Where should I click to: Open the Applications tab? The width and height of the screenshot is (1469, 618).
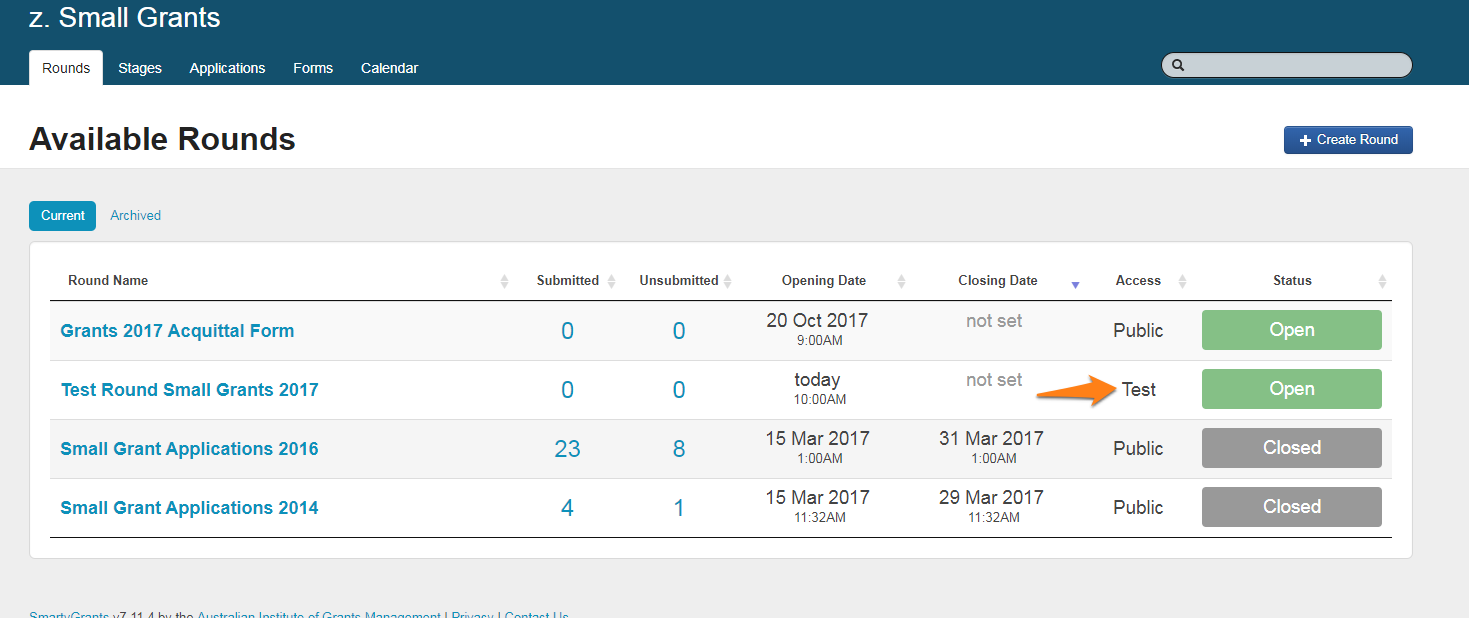click(227, 68)
